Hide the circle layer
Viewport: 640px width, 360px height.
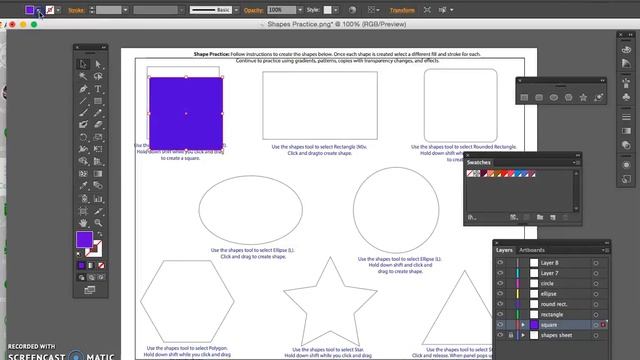point(500,283)
